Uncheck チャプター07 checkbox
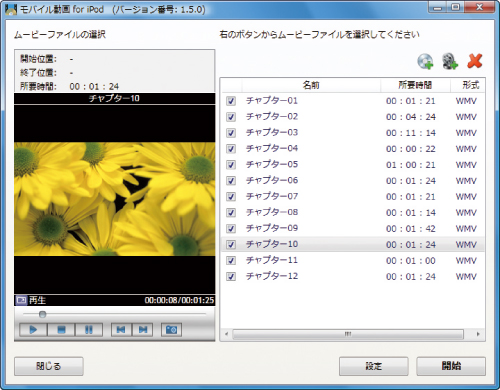This screenshot has width=500, height=390. tap(231, 197)
